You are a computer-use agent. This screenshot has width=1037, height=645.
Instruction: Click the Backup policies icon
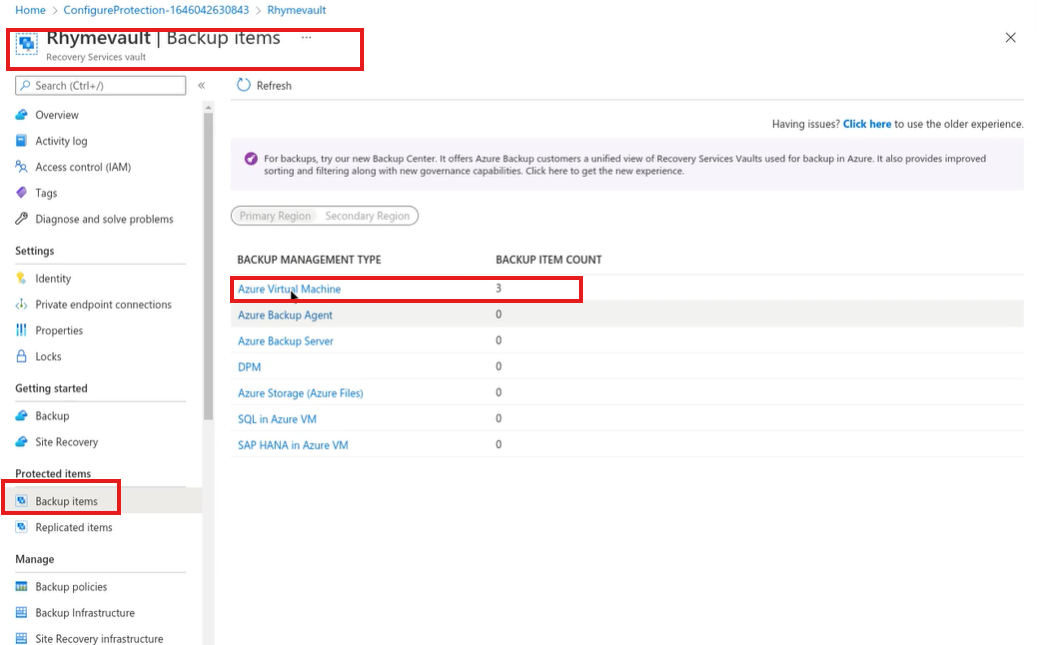[22, 586]
